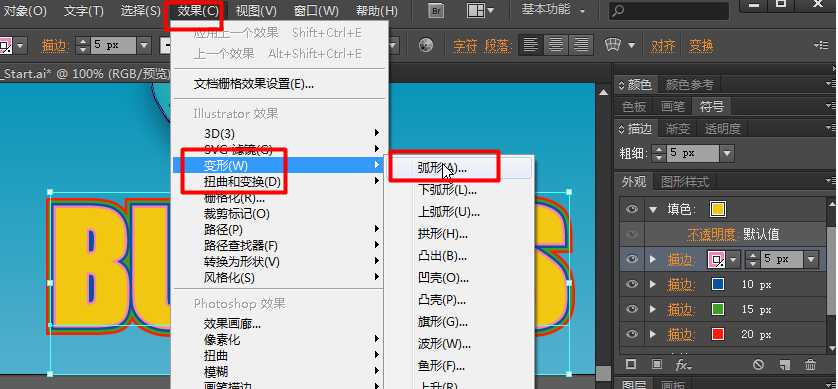The height and width of the screenshot is (389, 838).
Task: Open the 段落 panel link
Action: coord(497,46)
